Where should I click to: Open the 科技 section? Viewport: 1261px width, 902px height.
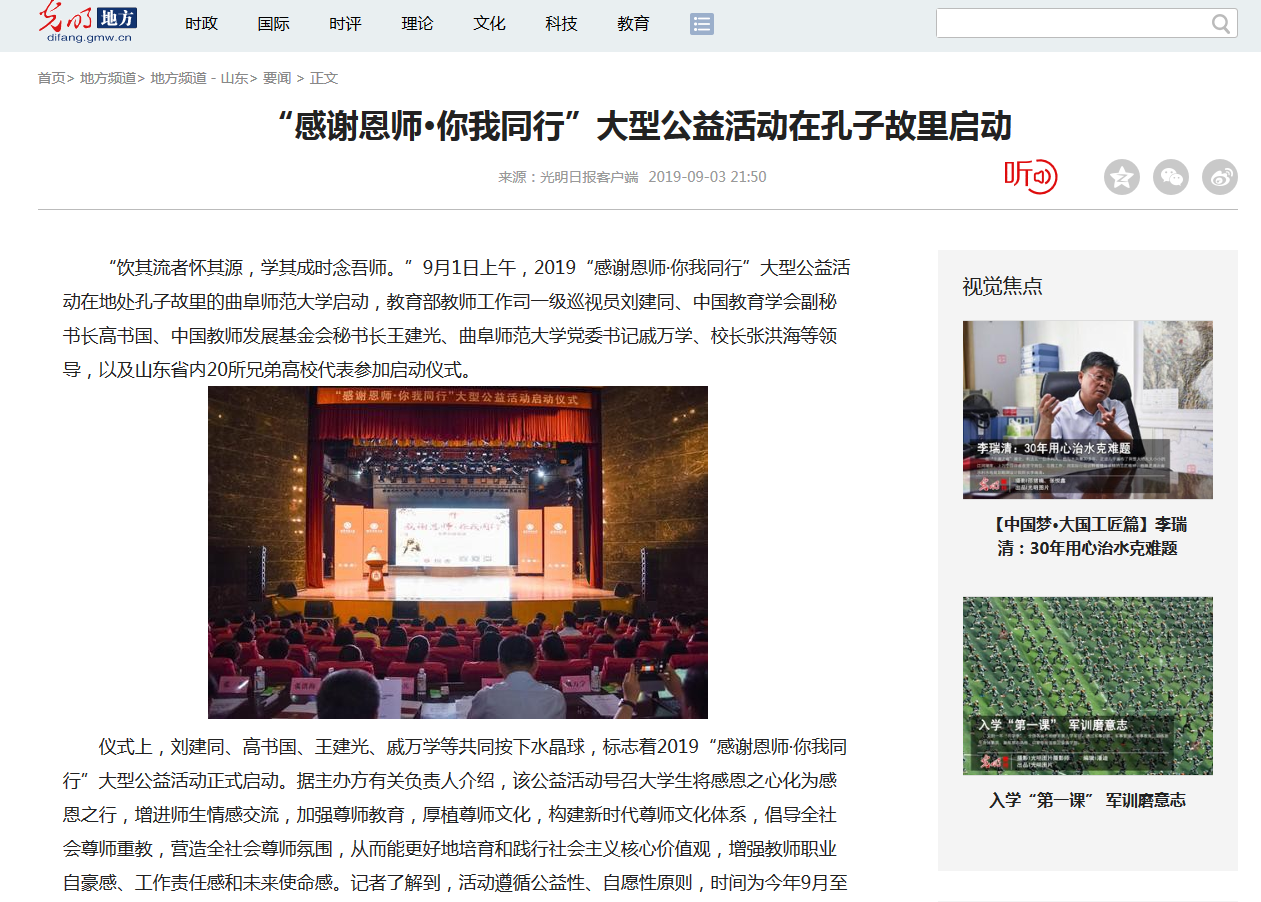pyautogui.click(x=561, y=24)
